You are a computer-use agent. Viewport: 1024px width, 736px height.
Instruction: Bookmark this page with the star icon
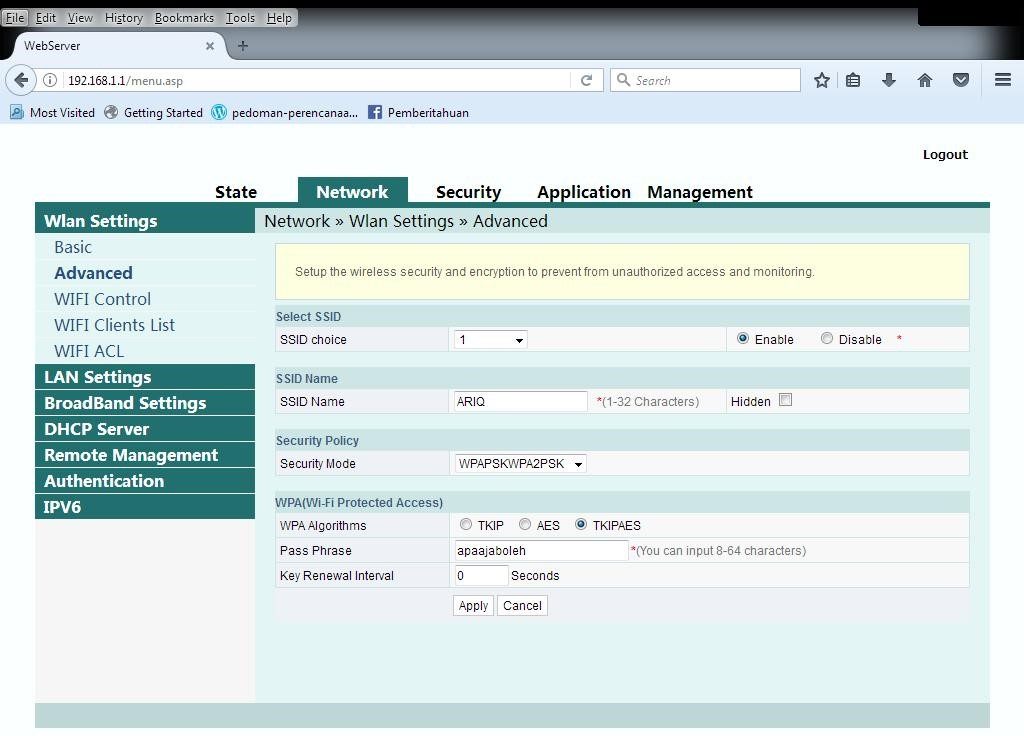coord(821,80)
